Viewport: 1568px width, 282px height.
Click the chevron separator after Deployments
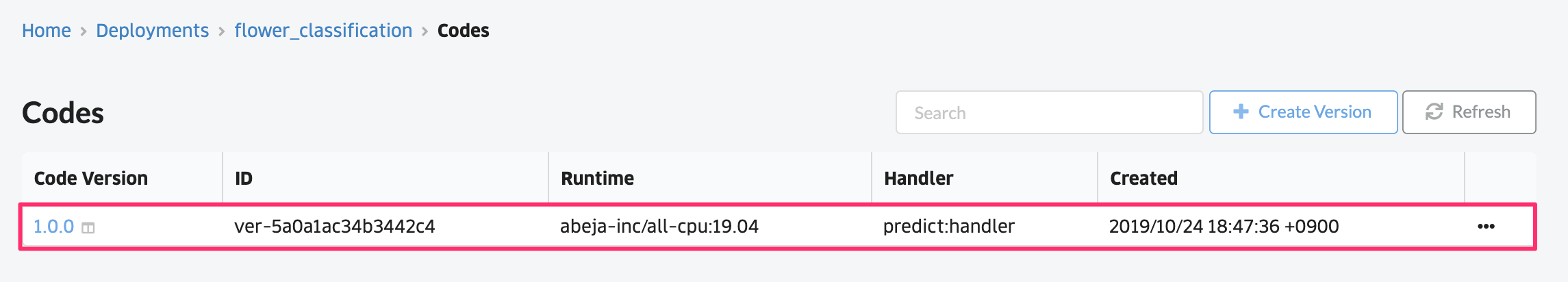point(222,31)
